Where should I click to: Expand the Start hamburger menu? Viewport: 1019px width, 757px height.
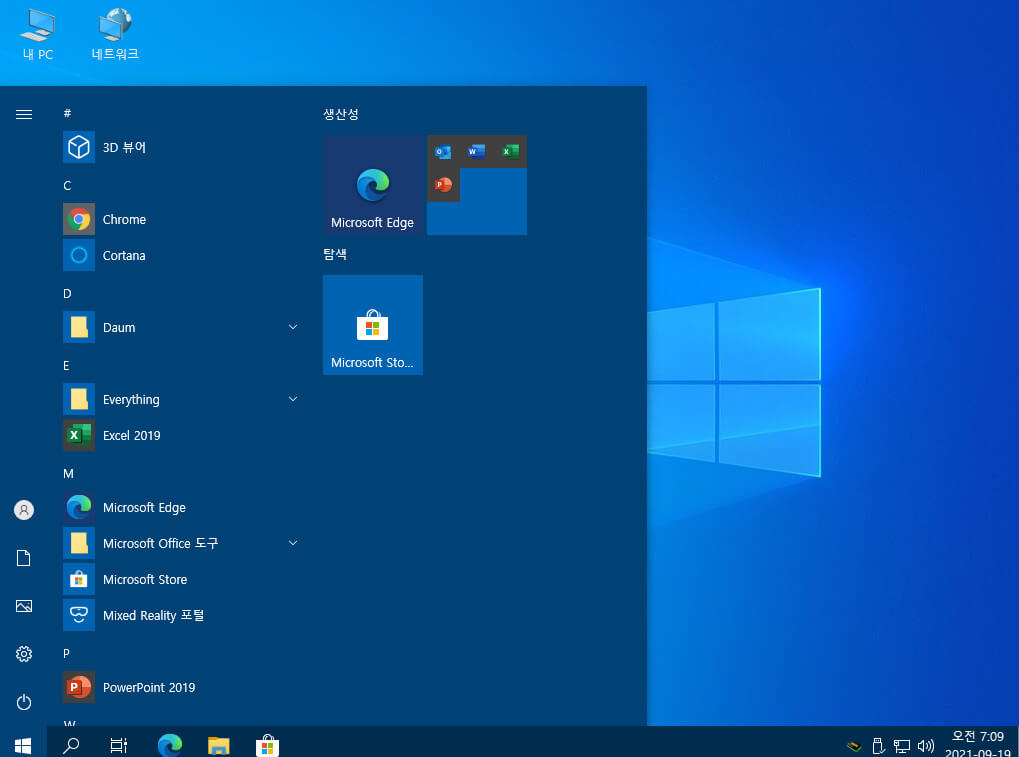coord(24,114)
